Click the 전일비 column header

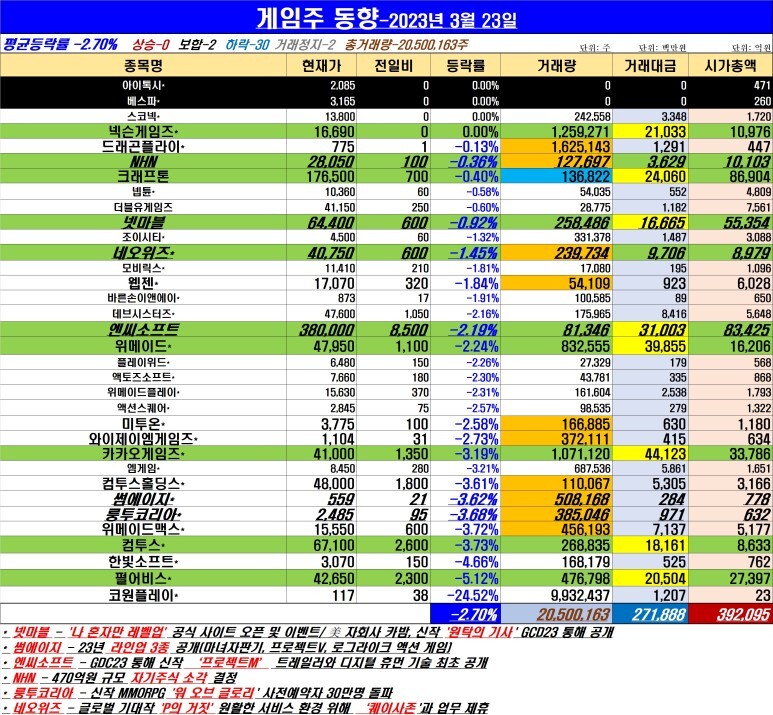(393, 66)
